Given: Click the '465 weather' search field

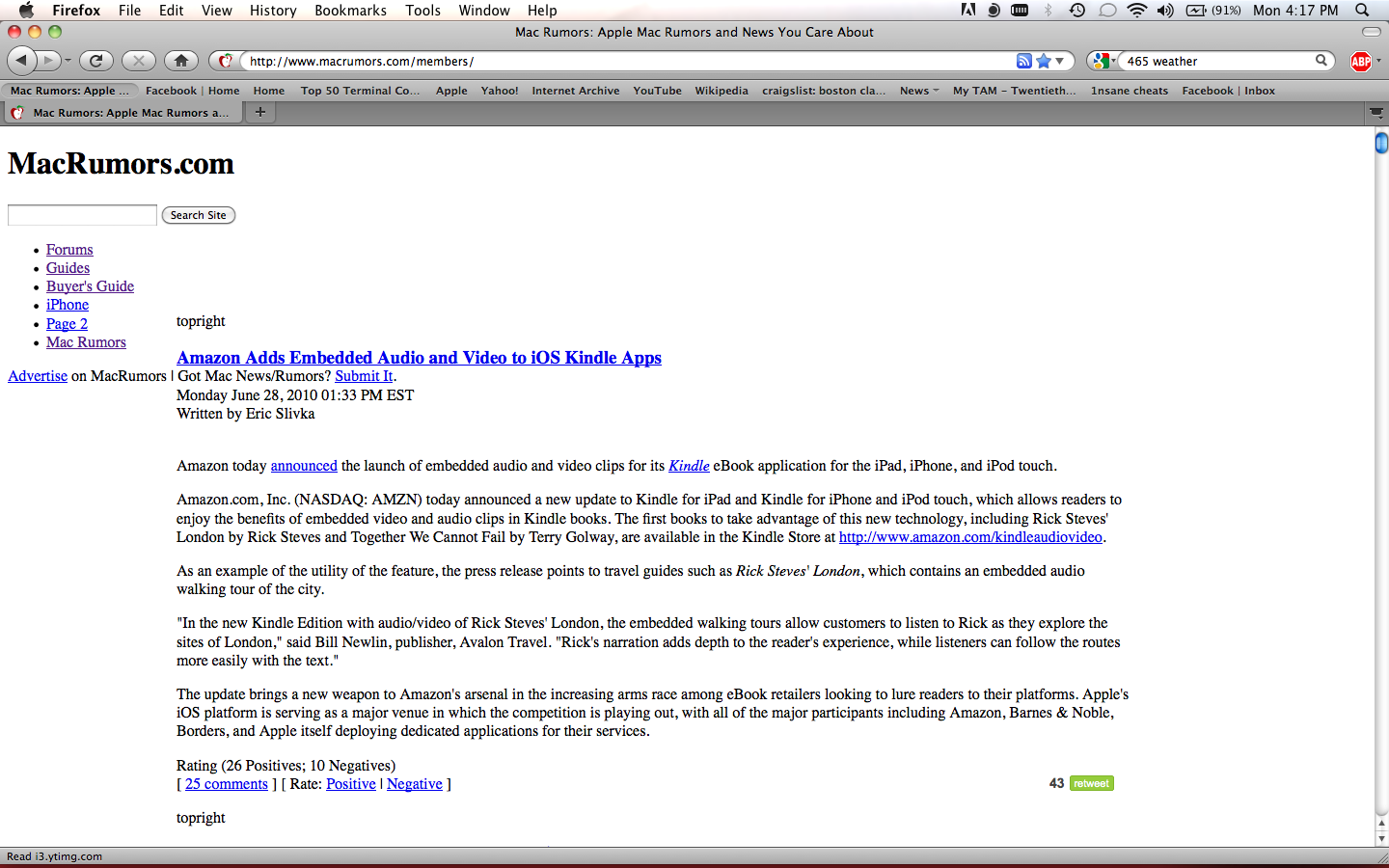Looking at the screenshot, I should tap(1217, 61).
